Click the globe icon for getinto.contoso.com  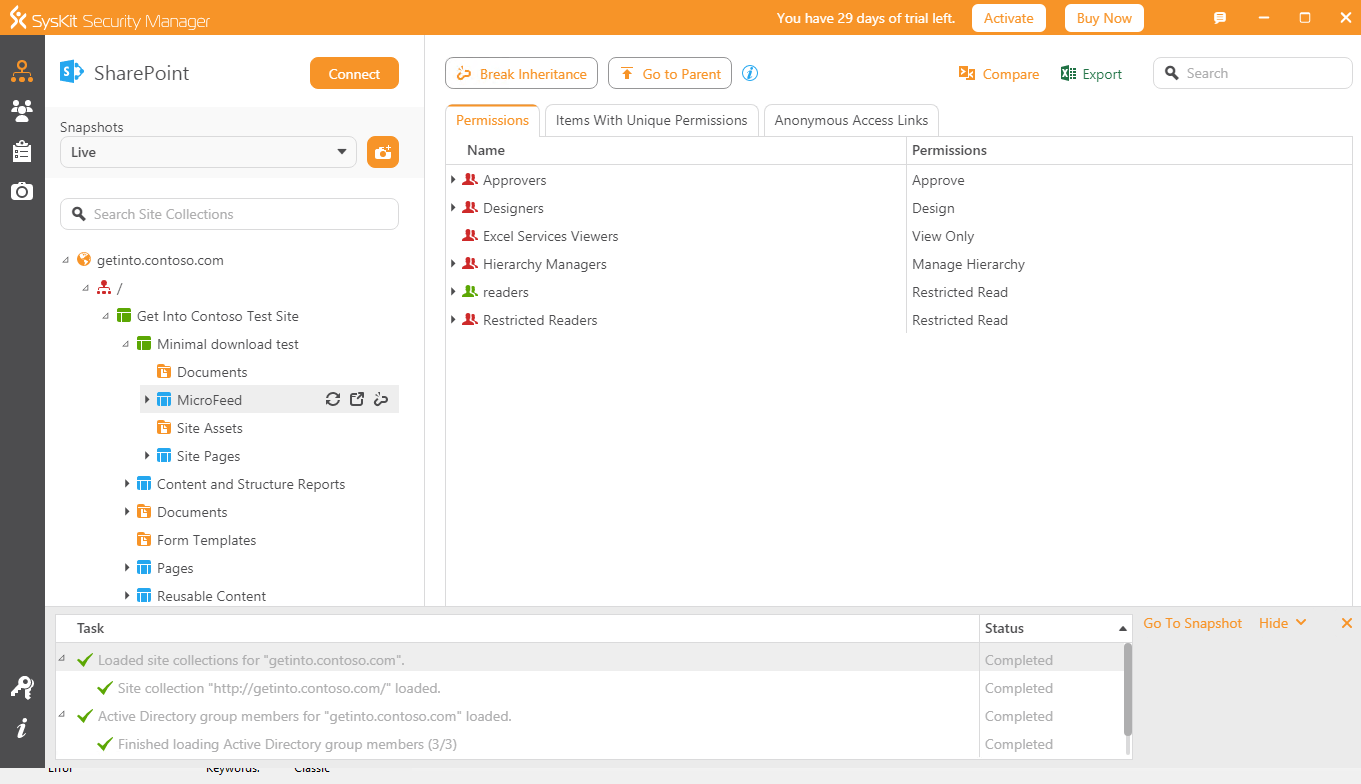84,260
